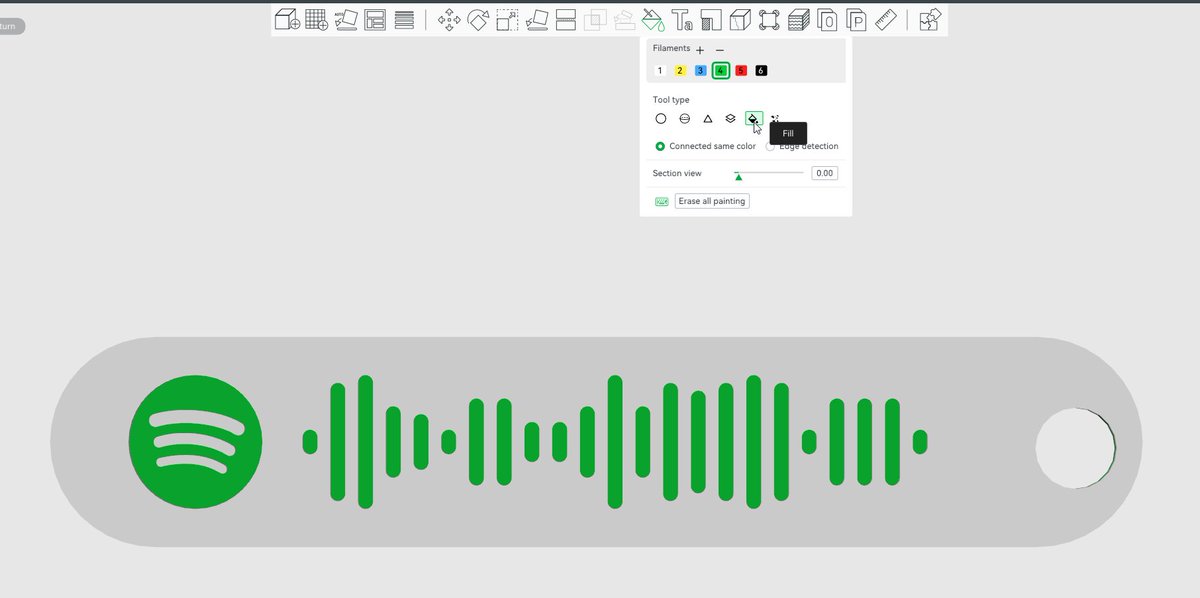Click the keyring hole on the model
The height and width of the screenshot is (598, 1200).
pyautogui.click(x=1075, y=448)
